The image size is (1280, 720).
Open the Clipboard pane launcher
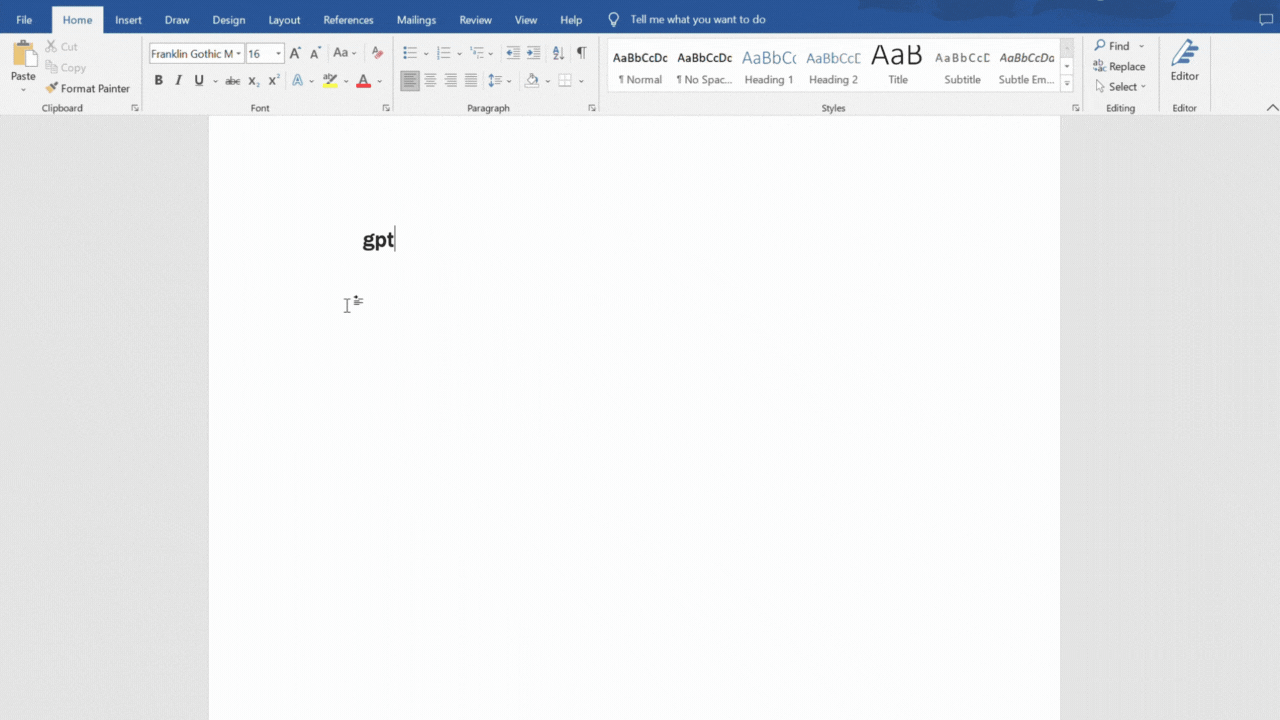pyautogui.click(x=135, y=108)
